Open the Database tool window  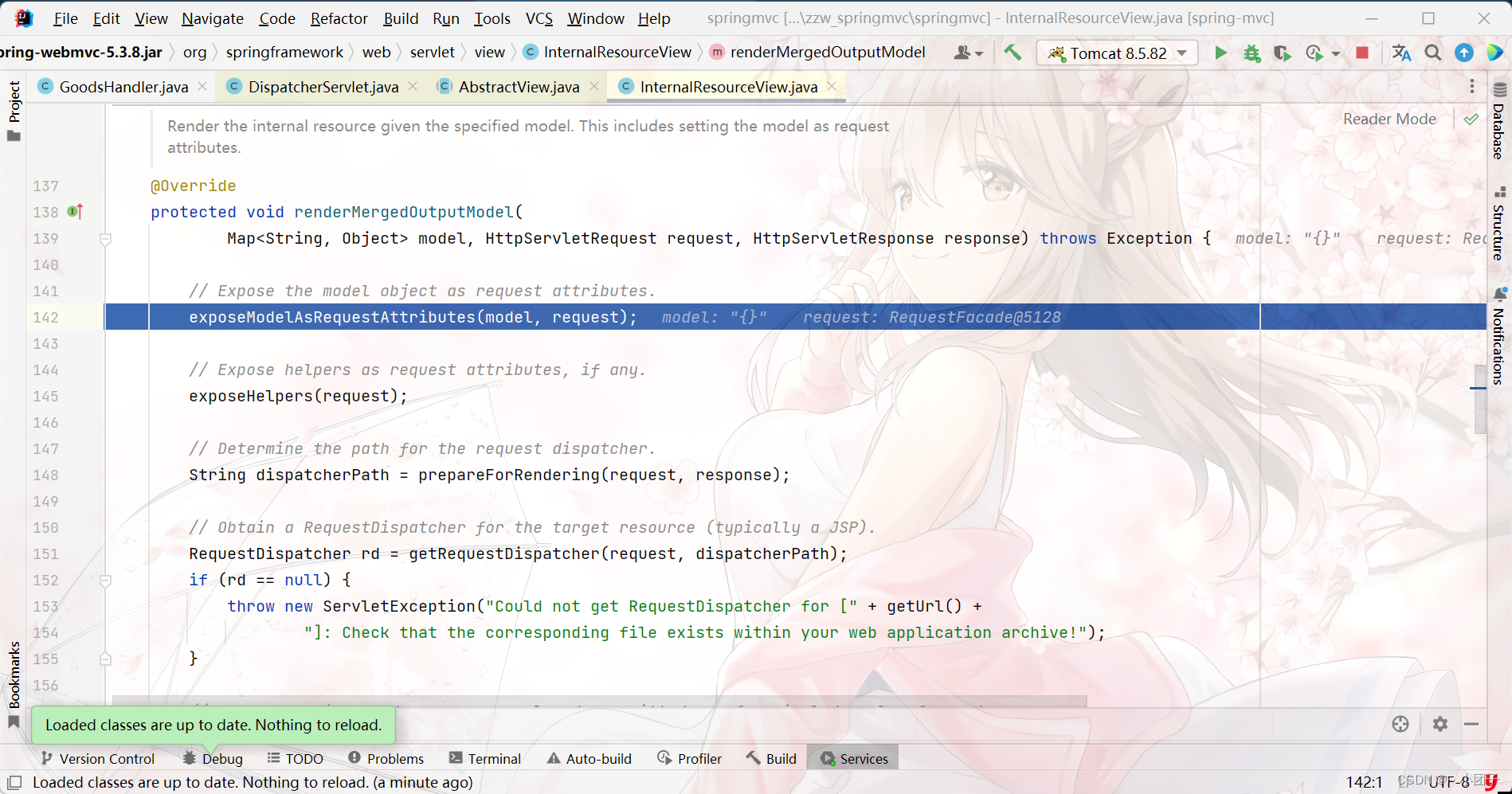click(x=1499, y=121)
